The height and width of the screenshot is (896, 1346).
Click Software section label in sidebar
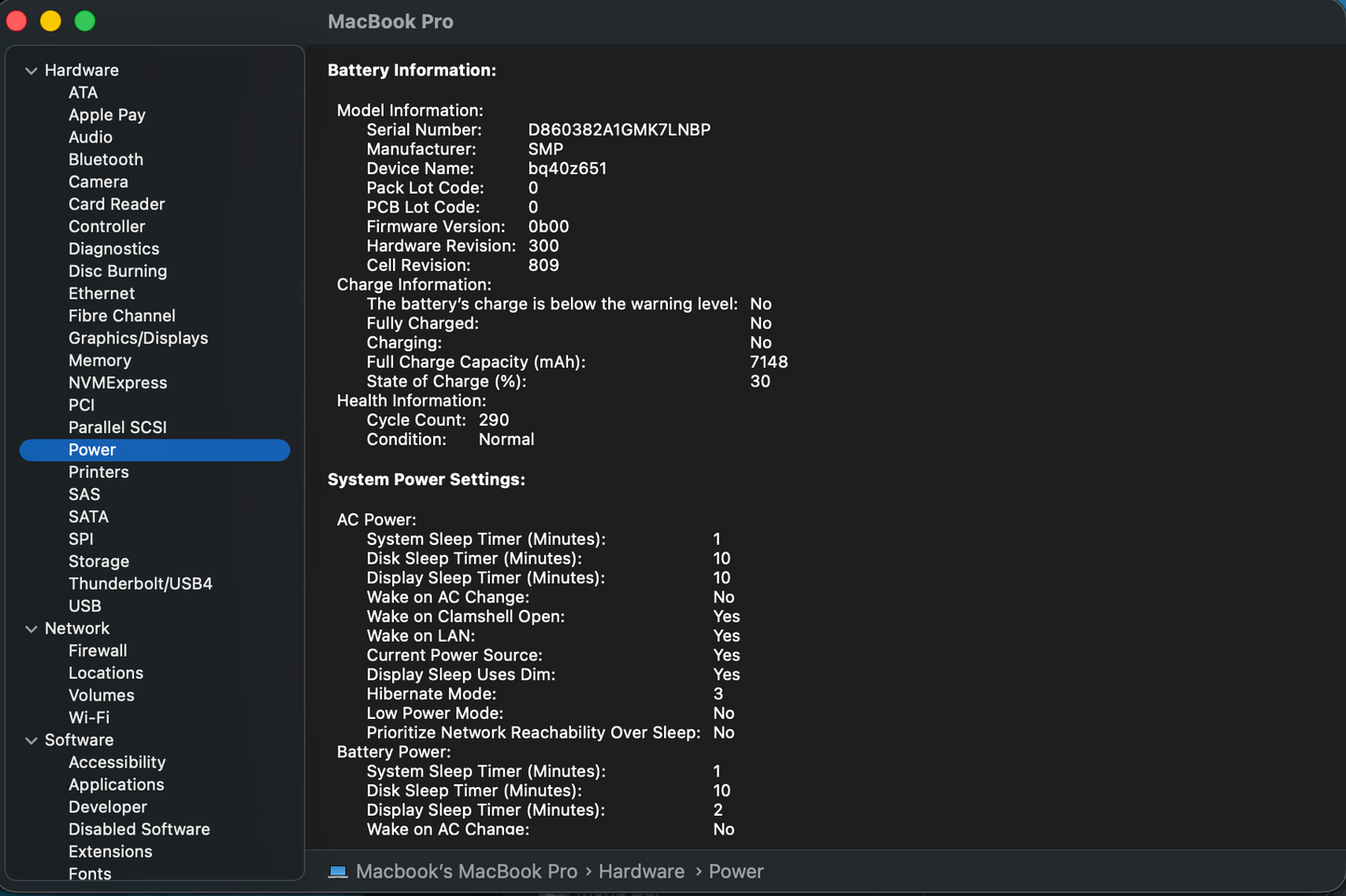[x=79, y=740]
